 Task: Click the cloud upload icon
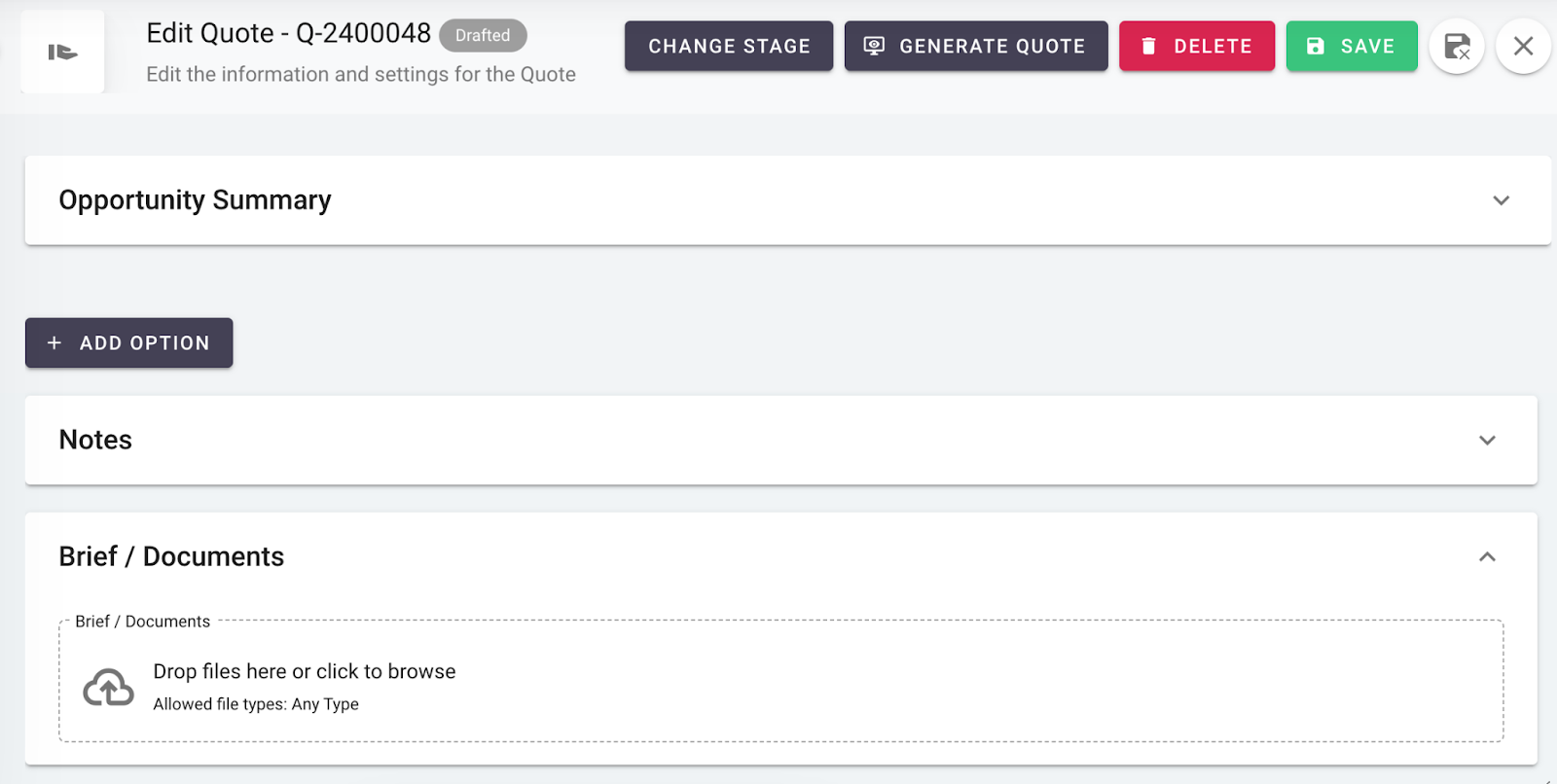coord(108,687)
